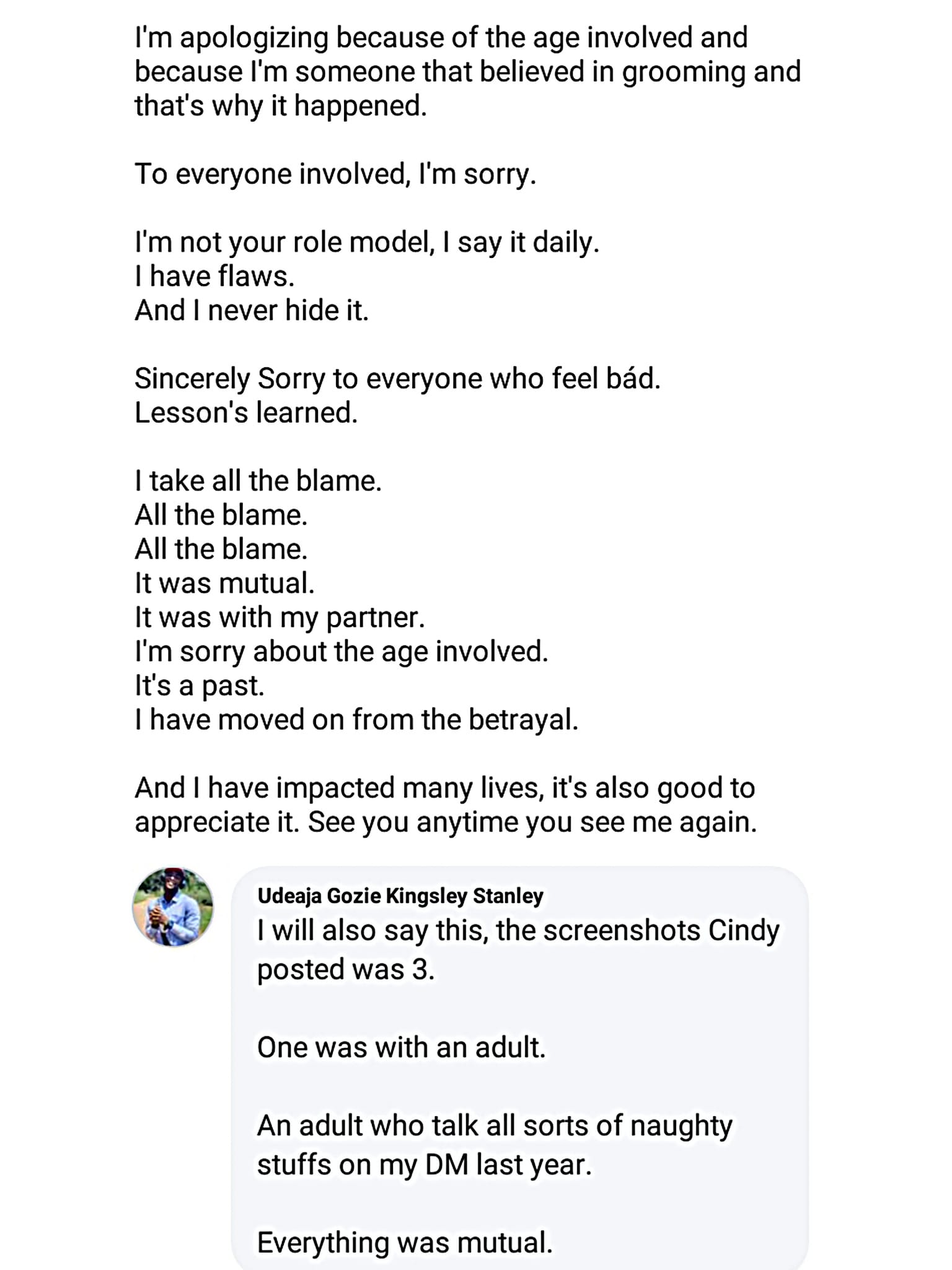Select the "One was with an adult" line

click(401, 1047)
